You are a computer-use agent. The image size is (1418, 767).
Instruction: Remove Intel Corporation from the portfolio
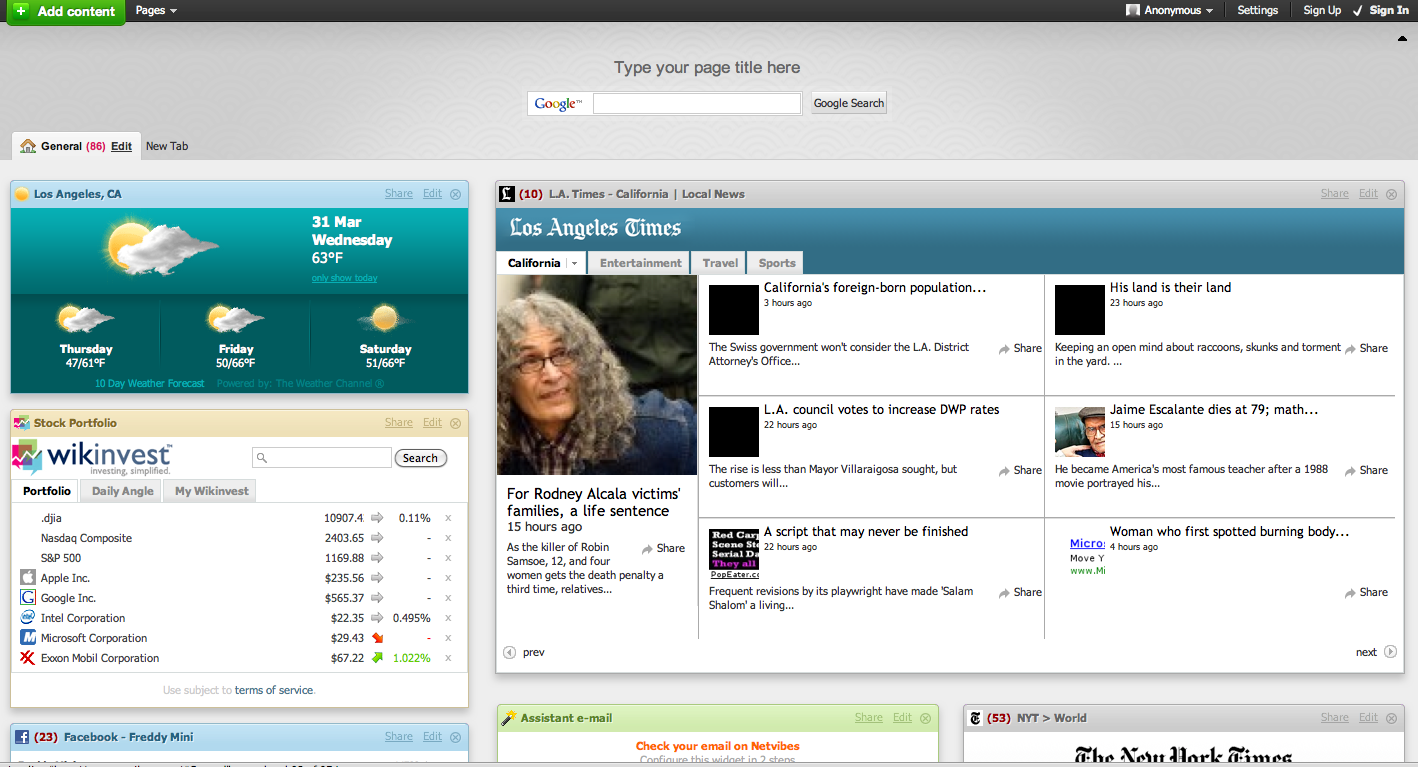[x=448, y=618]
